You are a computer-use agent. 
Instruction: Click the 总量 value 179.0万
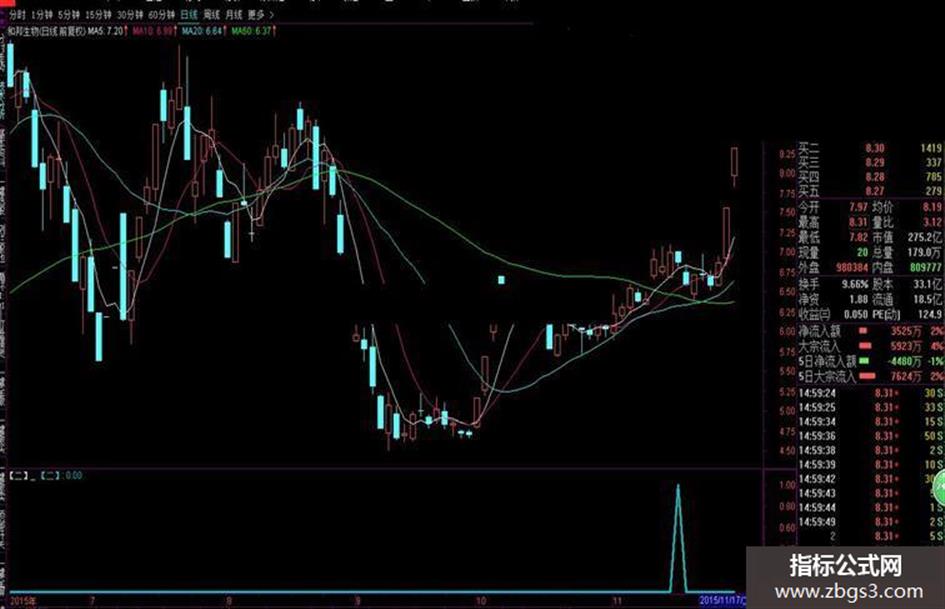[926, 253]
